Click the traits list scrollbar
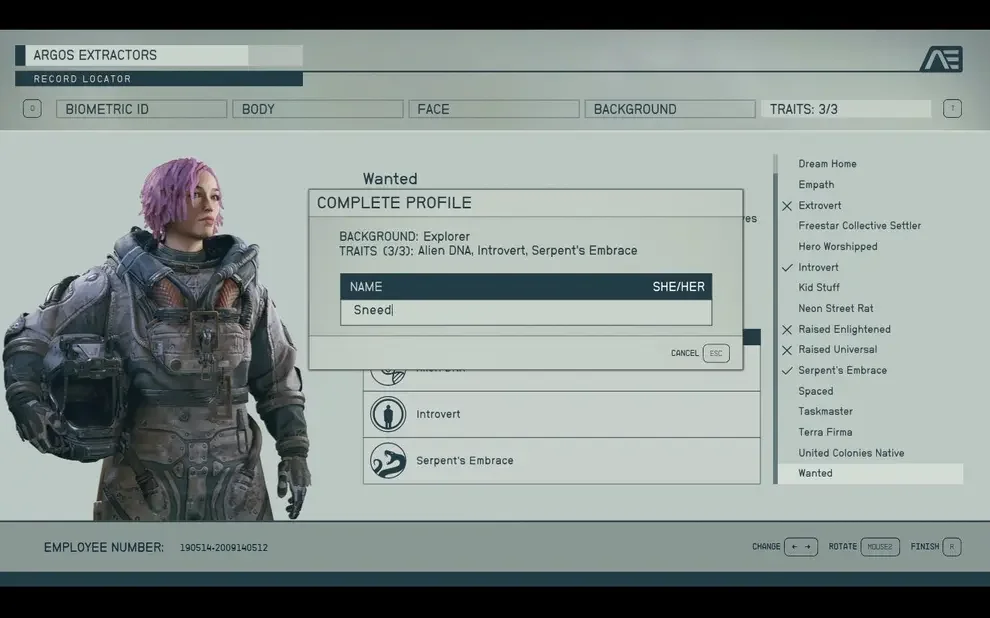Image resolution: width=990 pixels, height=618 pixels. pyautogui.click(x=775, y=320)
